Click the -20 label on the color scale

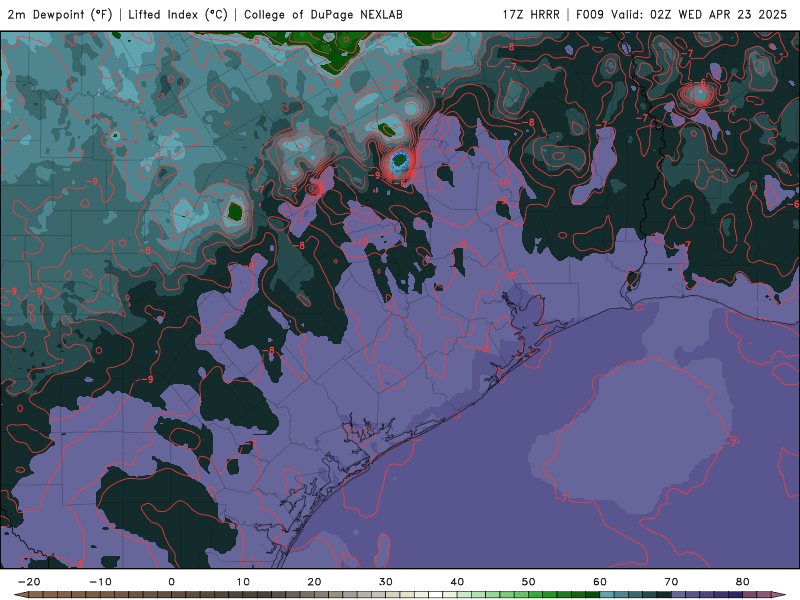click(29, 582)
